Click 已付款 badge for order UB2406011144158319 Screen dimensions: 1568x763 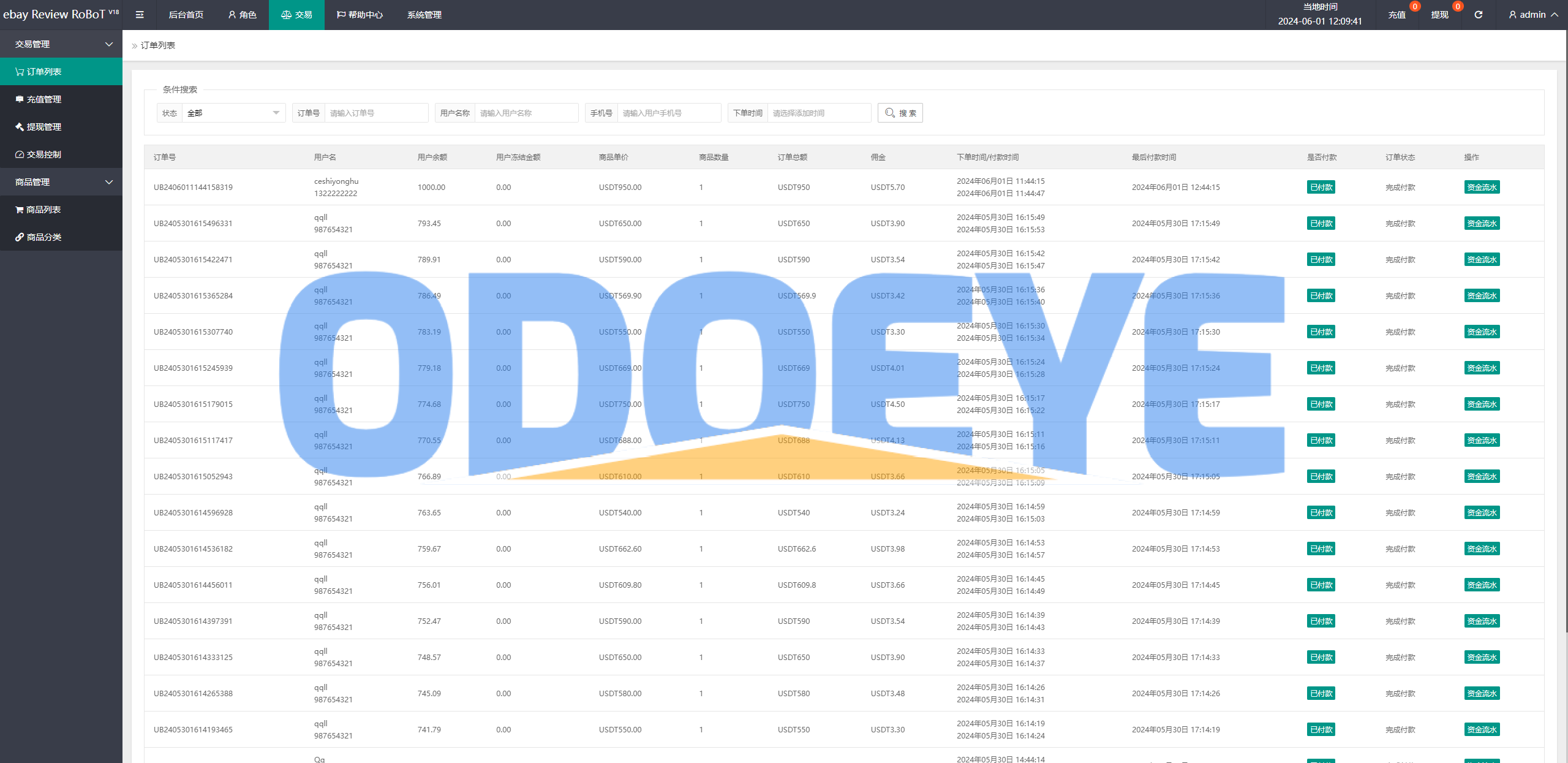[1321, 187]
